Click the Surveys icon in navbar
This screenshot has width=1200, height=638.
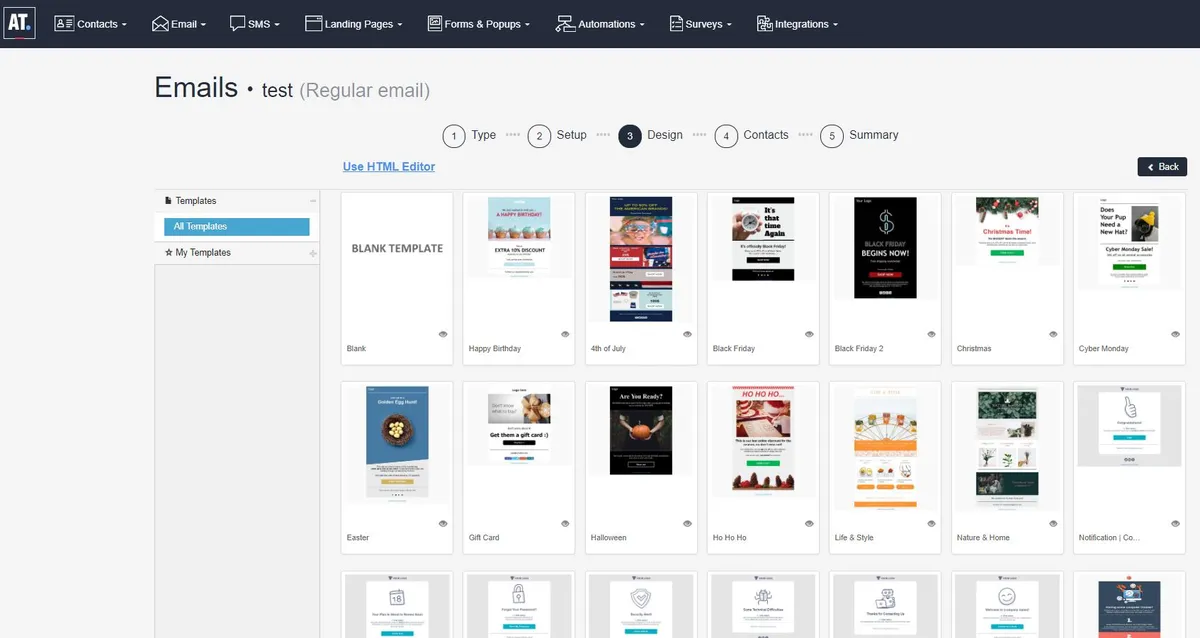tap(676, 23)
